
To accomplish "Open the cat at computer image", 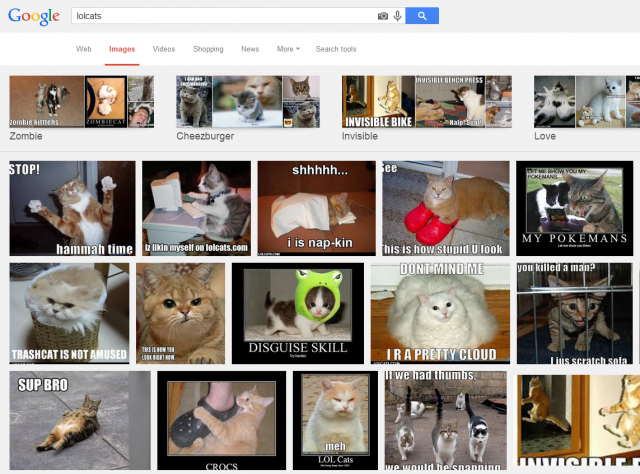I will (196, 208).
